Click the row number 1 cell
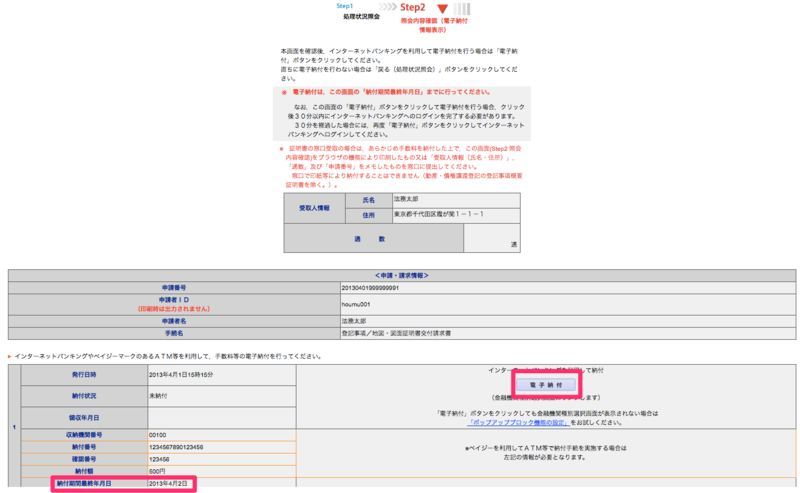 pyautogui.click(x=14, y=427)
